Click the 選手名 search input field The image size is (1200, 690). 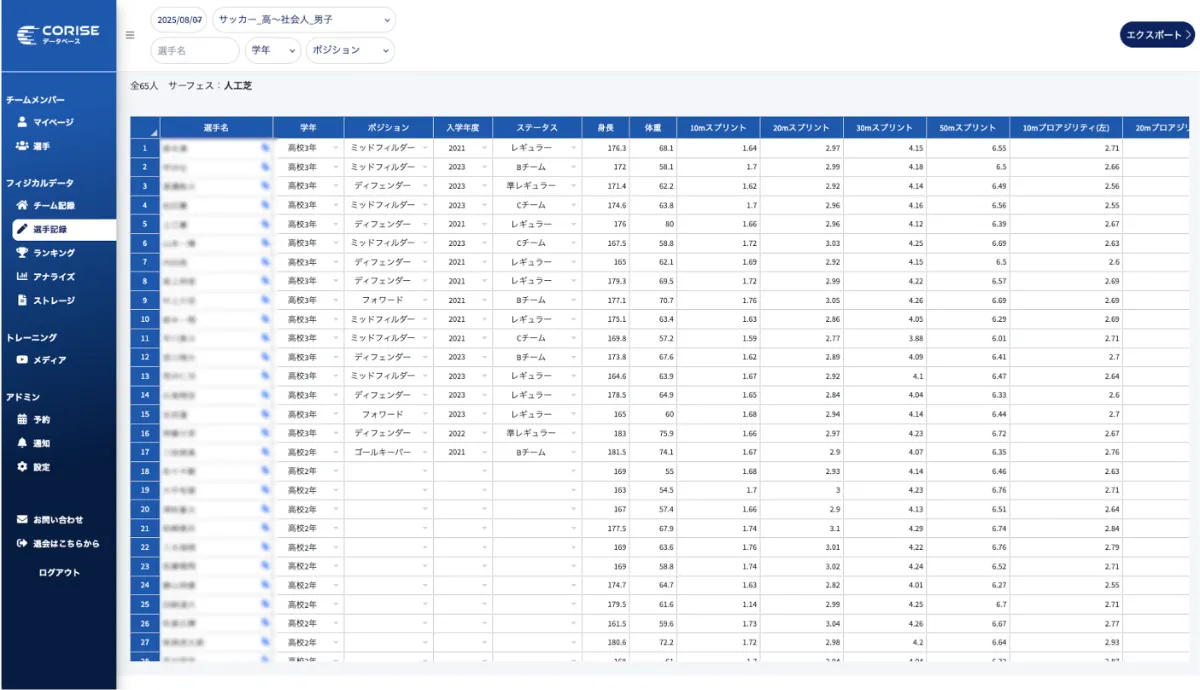195,50
